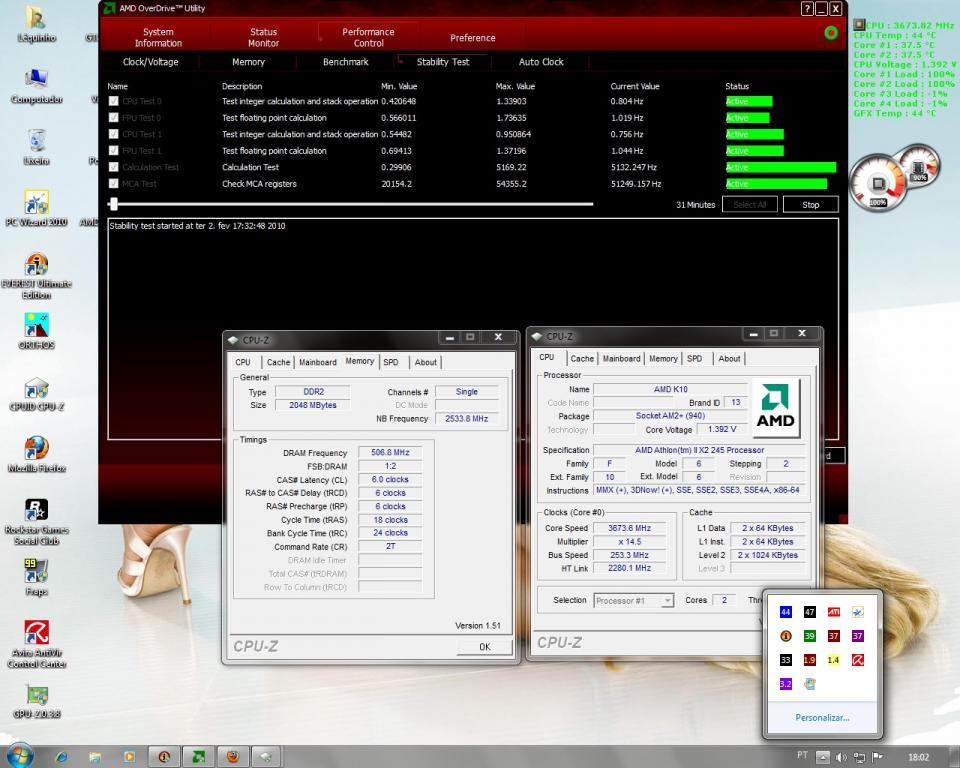Toggle the FPU Test 1 checkbox
Image resolution: width=960 pixels, height=768 pixels.
click(x=113, y=151)
